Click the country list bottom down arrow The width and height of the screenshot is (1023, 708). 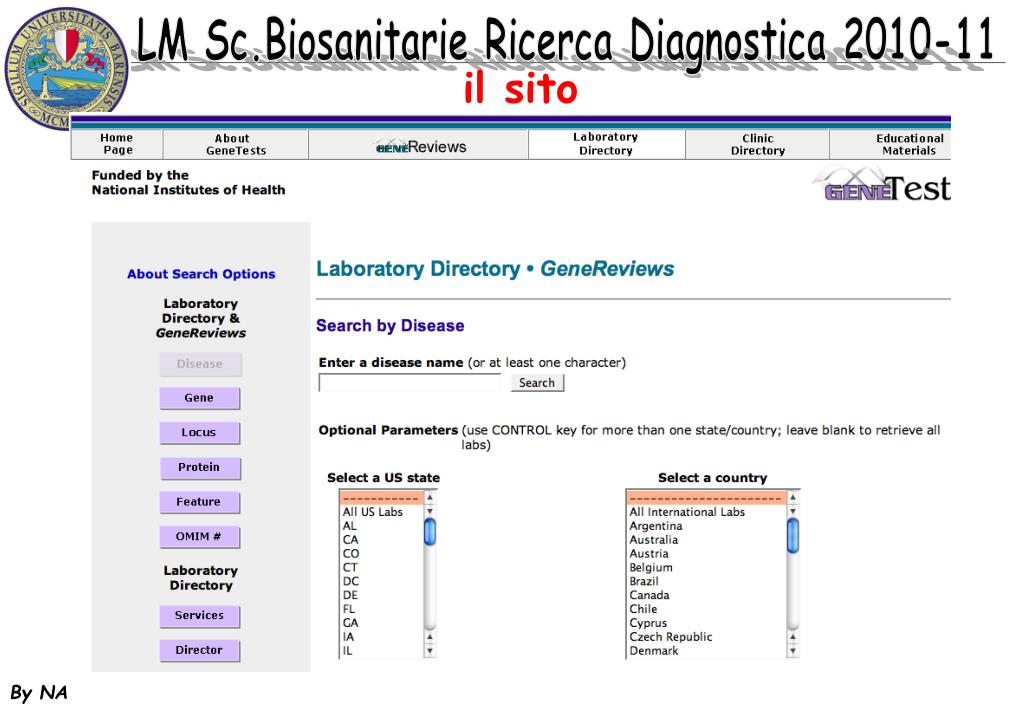[793, 651]
